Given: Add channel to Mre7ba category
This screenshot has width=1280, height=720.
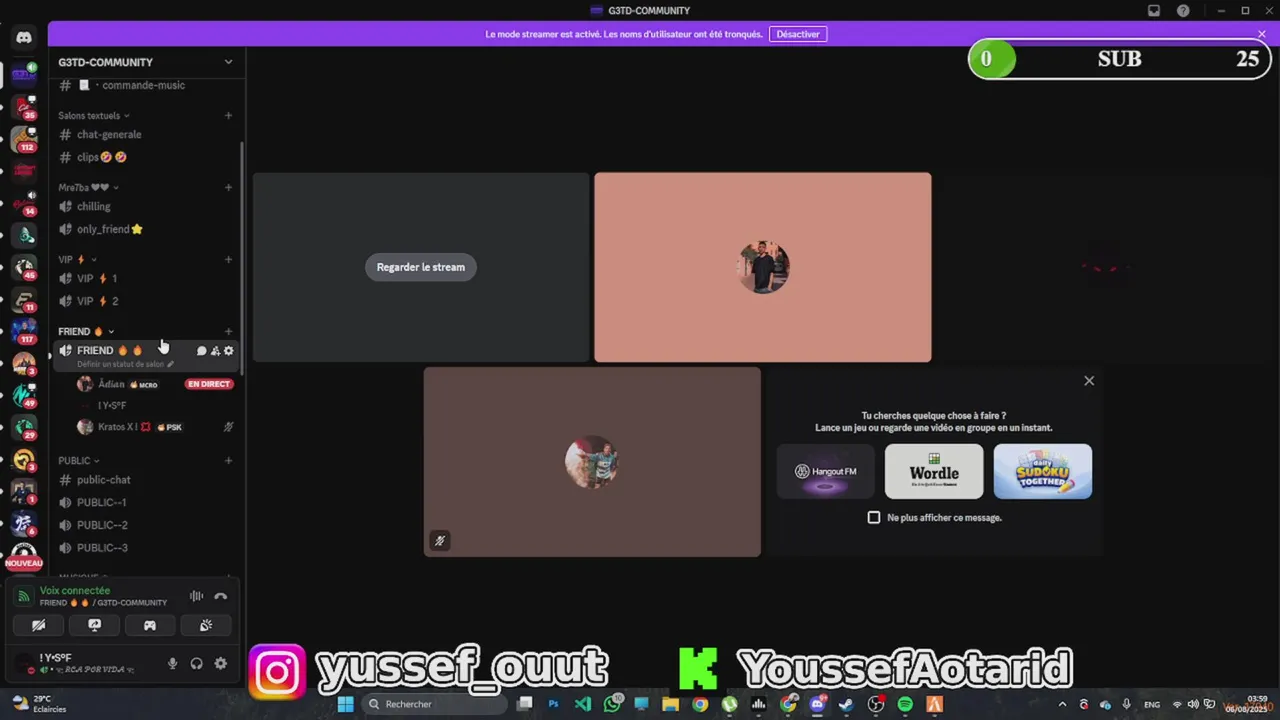Looking at the screenshot, I should [x=228, y=188].
